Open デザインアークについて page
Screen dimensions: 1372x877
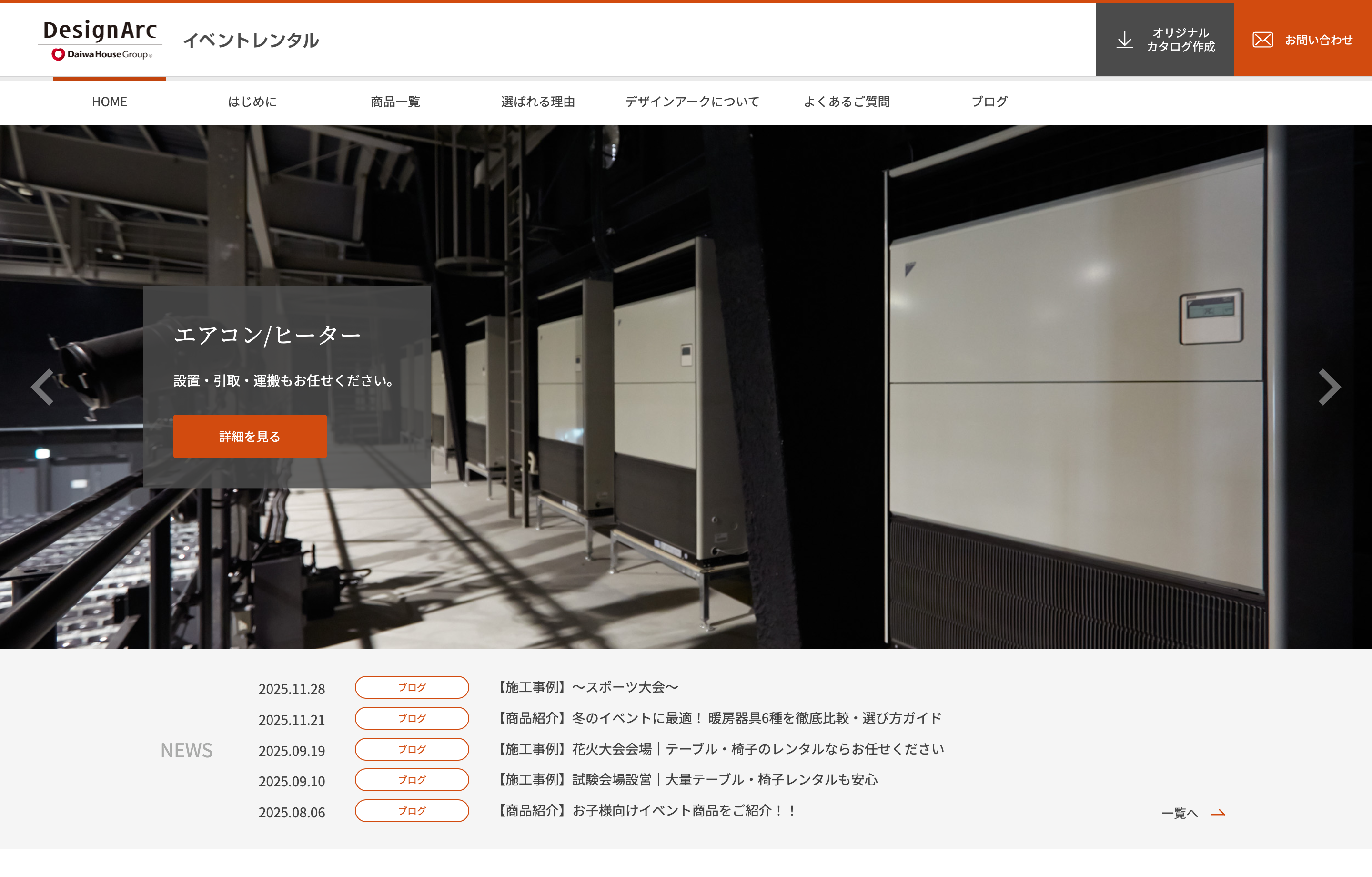point(692,102)
